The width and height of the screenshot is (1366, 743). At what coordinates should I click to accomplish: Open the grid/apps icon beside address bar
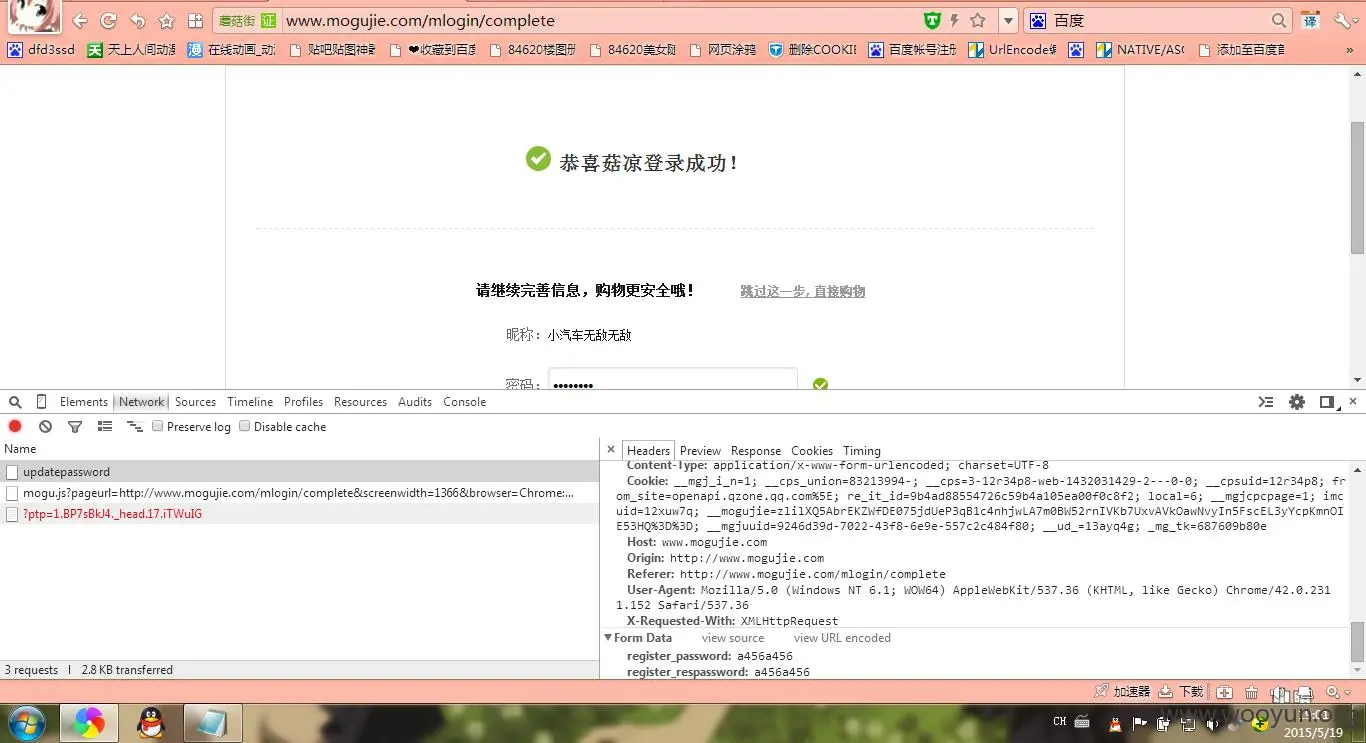click(x=196, y=20)
